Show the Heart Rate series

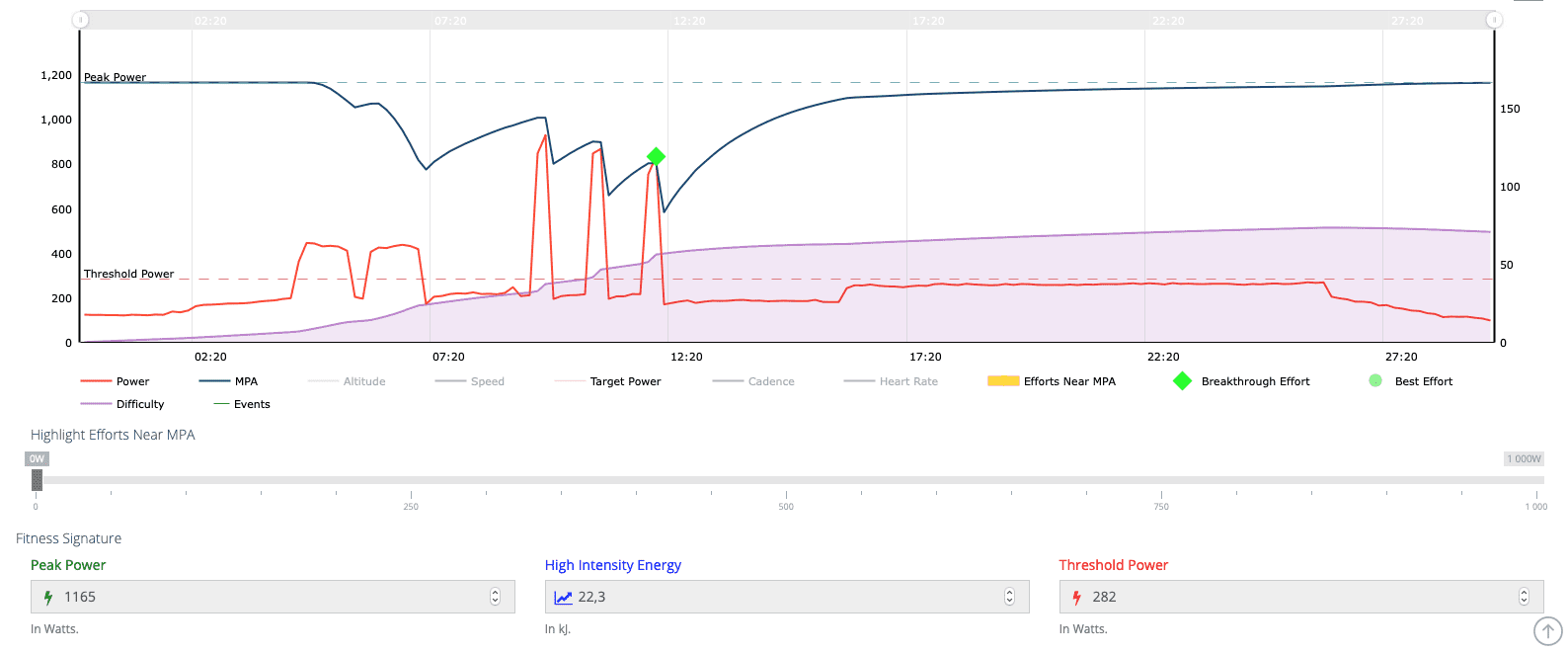907,381
